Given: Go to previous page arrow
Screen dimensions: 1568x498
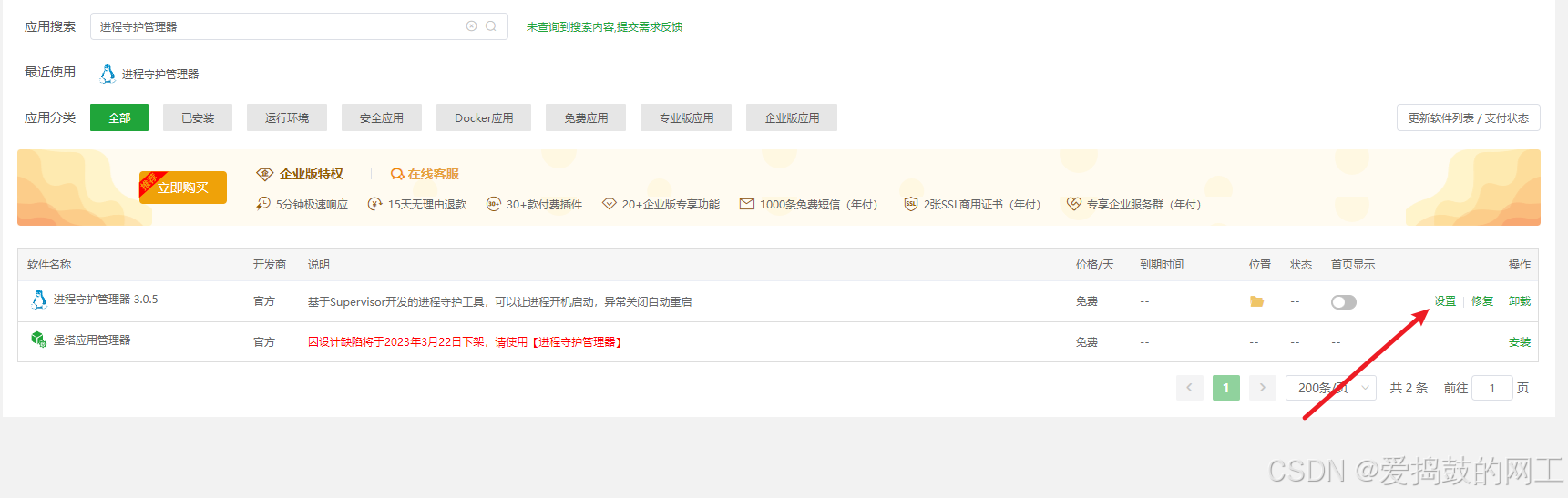Looking at the screenshot, I should (x=1189, y=388).
